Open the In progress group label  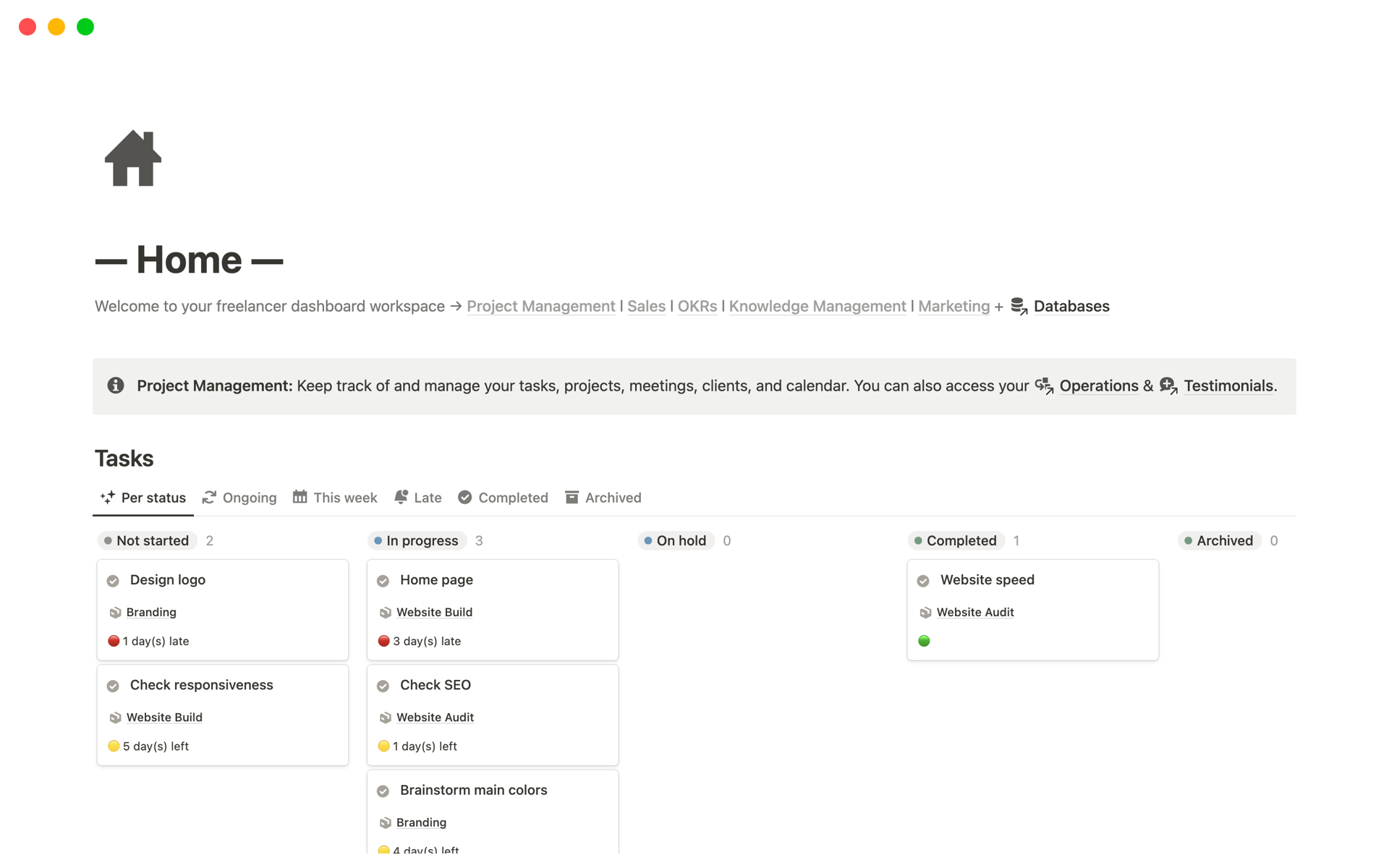coord(417,541)
